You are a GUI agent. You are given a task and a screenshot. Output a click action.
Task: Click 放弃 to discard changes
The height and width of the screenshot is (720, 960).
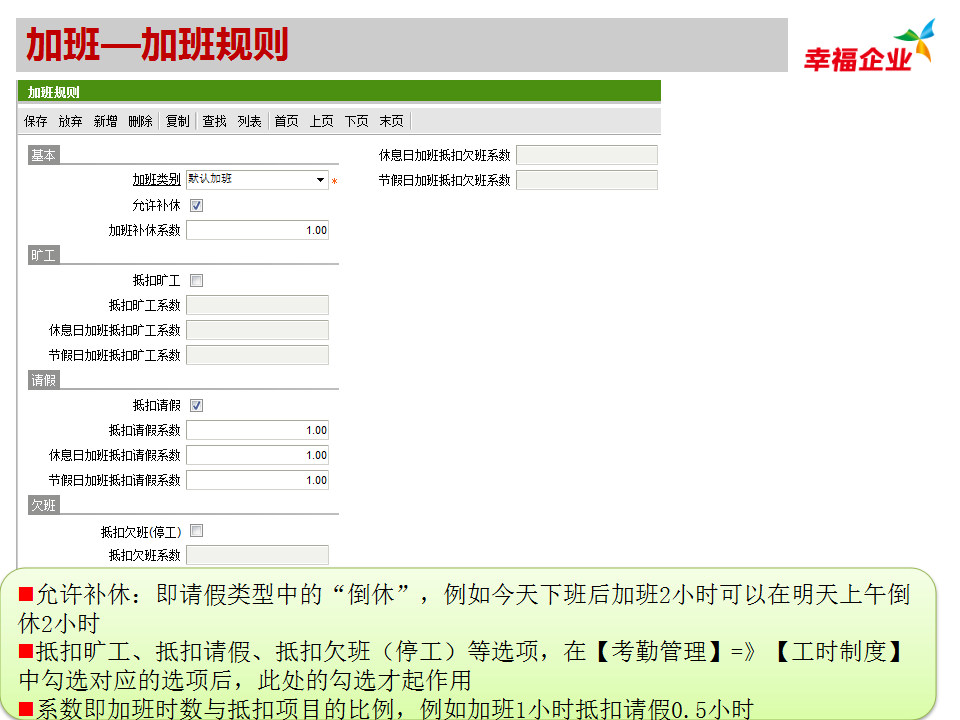click(x=70, y=121)
